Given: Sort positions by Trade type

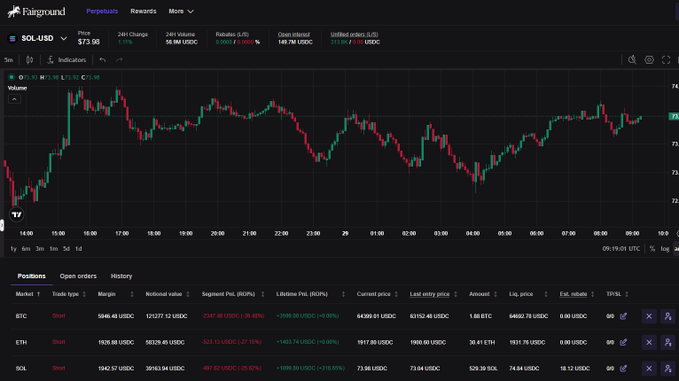Looking at the screenshot, I should (x=69, y=294).
